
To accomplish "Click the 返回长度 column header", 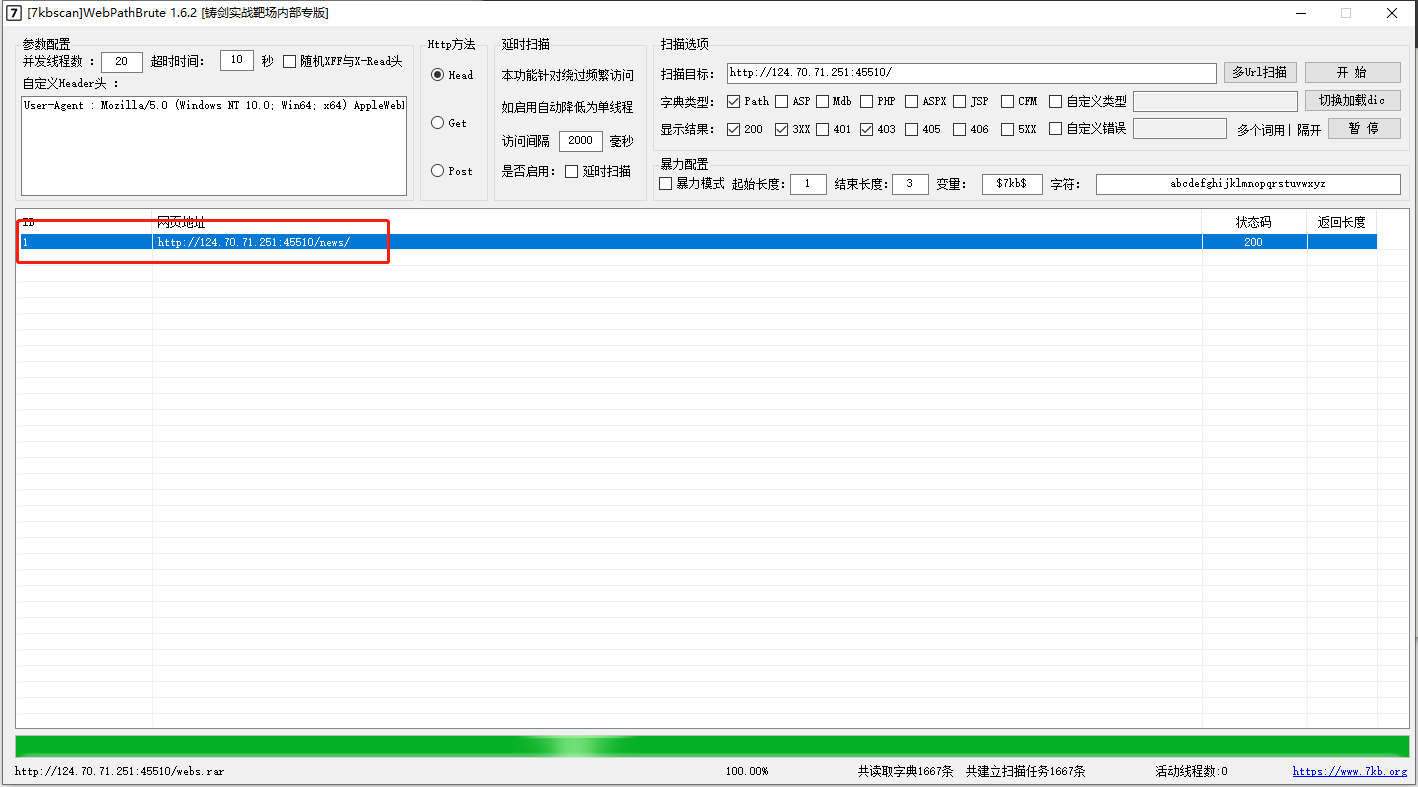I will [x=1342, y=222].
